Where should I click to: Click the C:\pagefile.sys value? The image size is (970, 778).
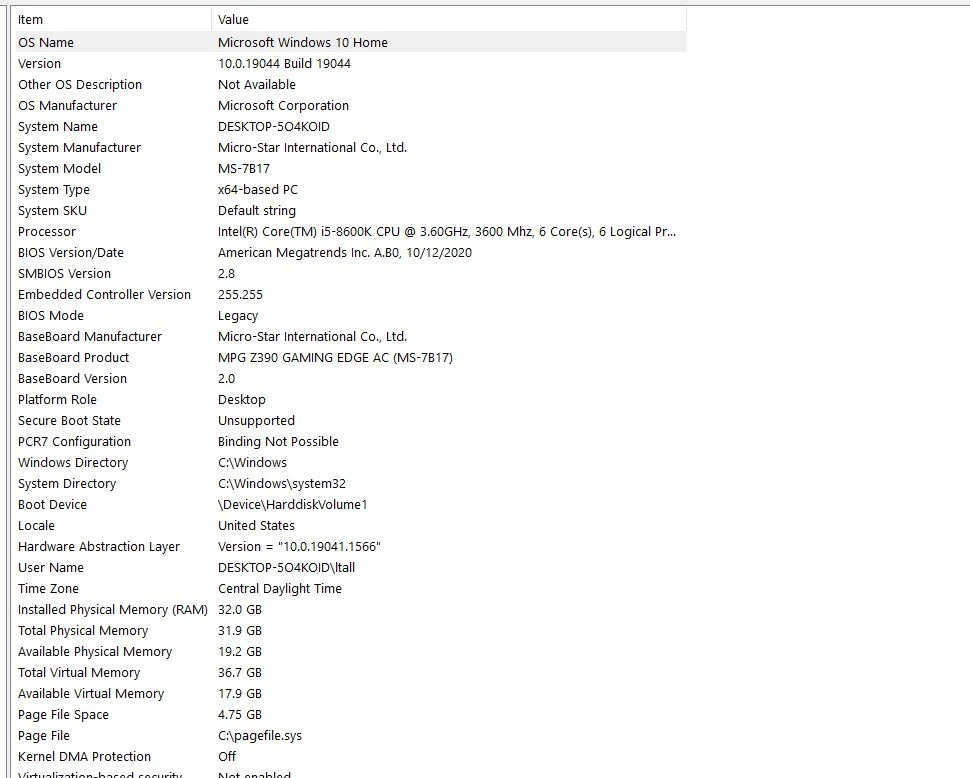tap(260, 737)
